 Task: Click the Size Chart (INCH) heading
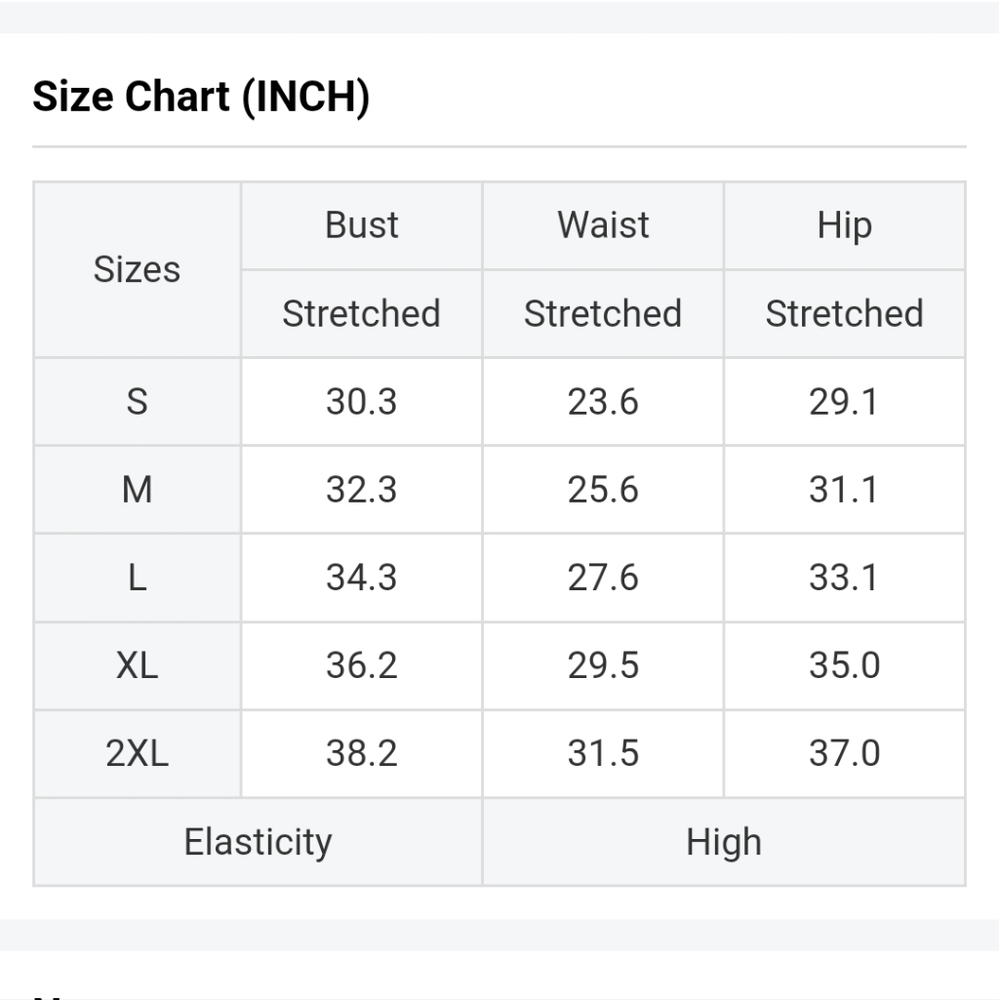[x=201, y=97]
